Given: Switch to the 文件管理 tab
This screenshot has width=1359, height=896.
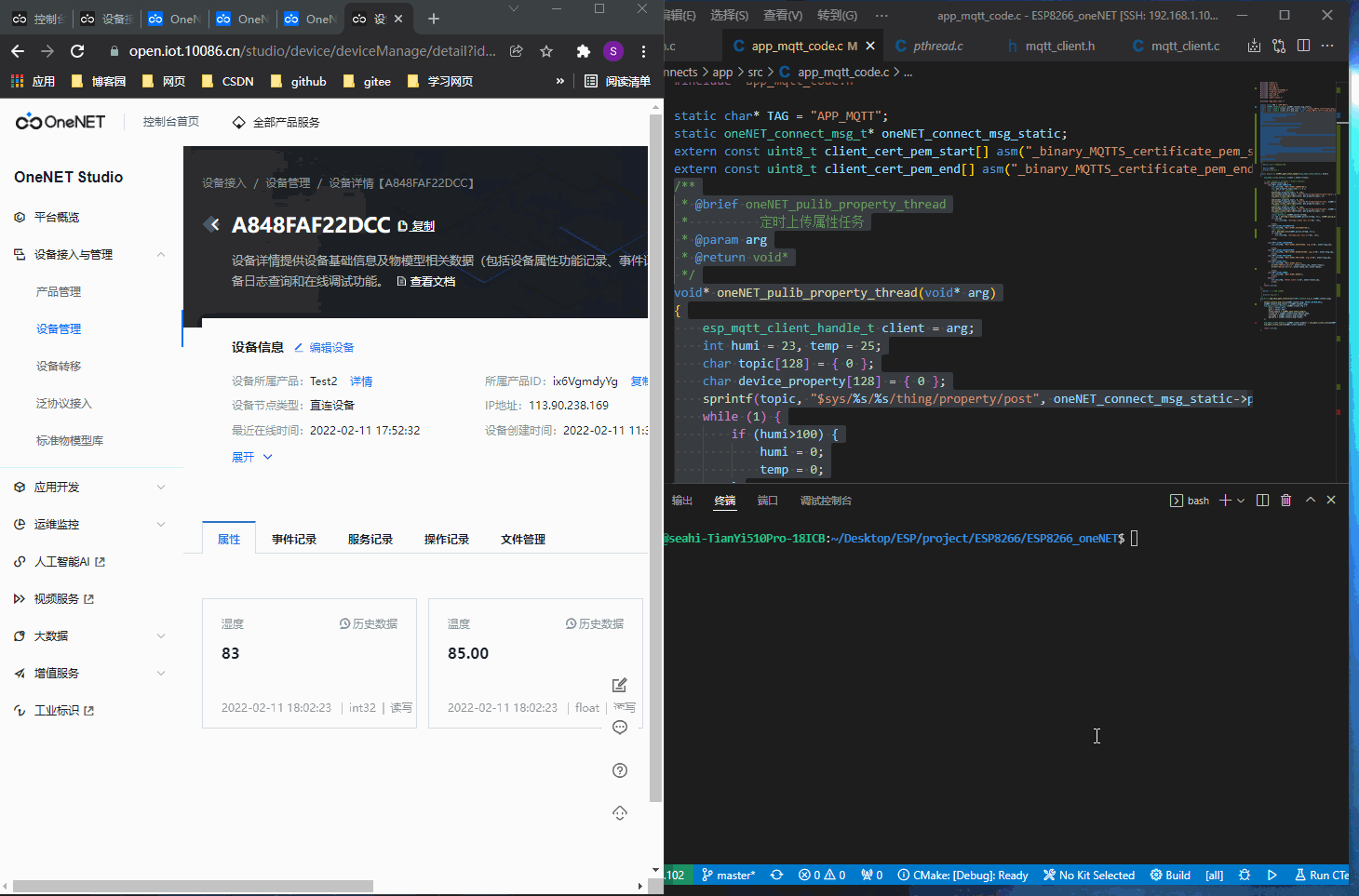Looking at the screenshot, I should pyautogui.click(x=523, y=540).
